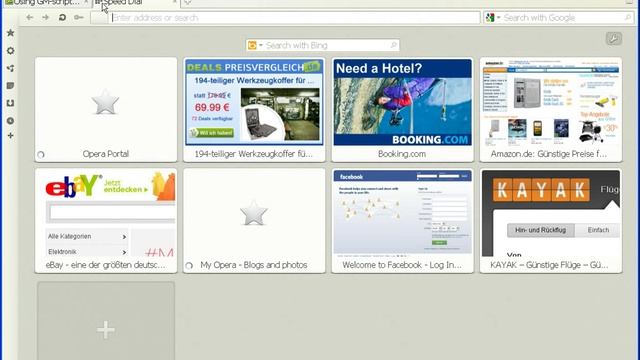Click the new tab button after Speed Dial tab

(187, 2)
